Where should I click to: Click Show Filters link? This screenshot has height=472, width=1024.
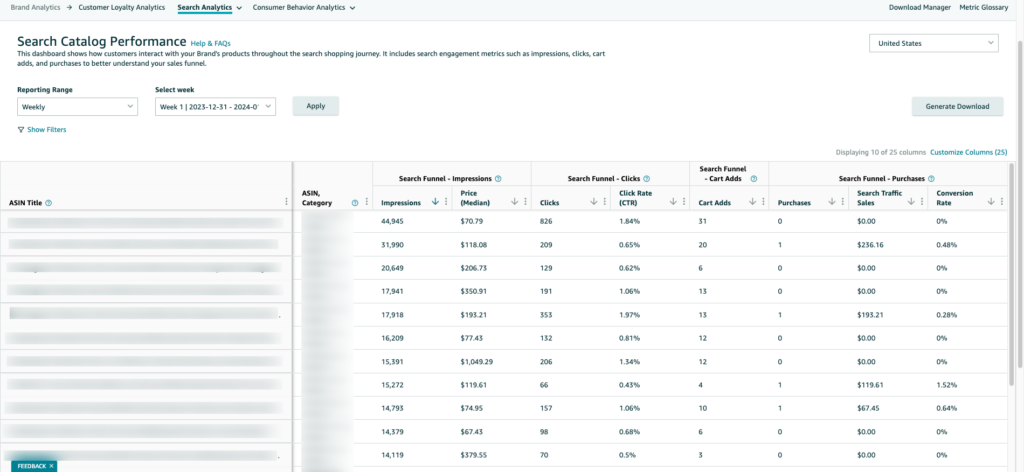46,130
